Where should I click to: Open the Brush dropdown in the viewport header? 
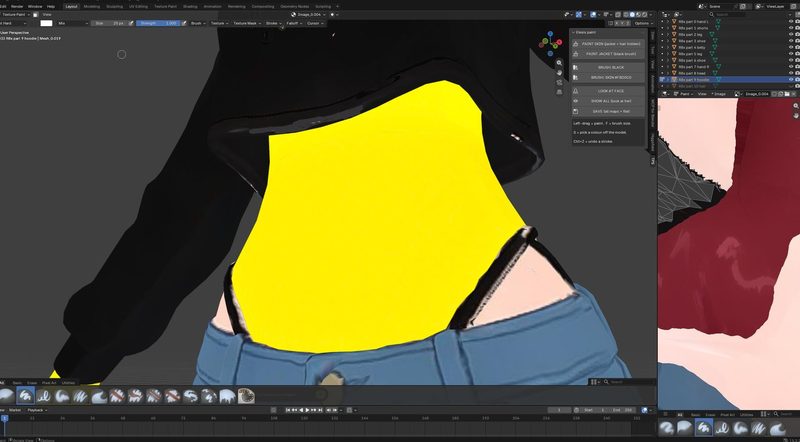click(197, 23)
